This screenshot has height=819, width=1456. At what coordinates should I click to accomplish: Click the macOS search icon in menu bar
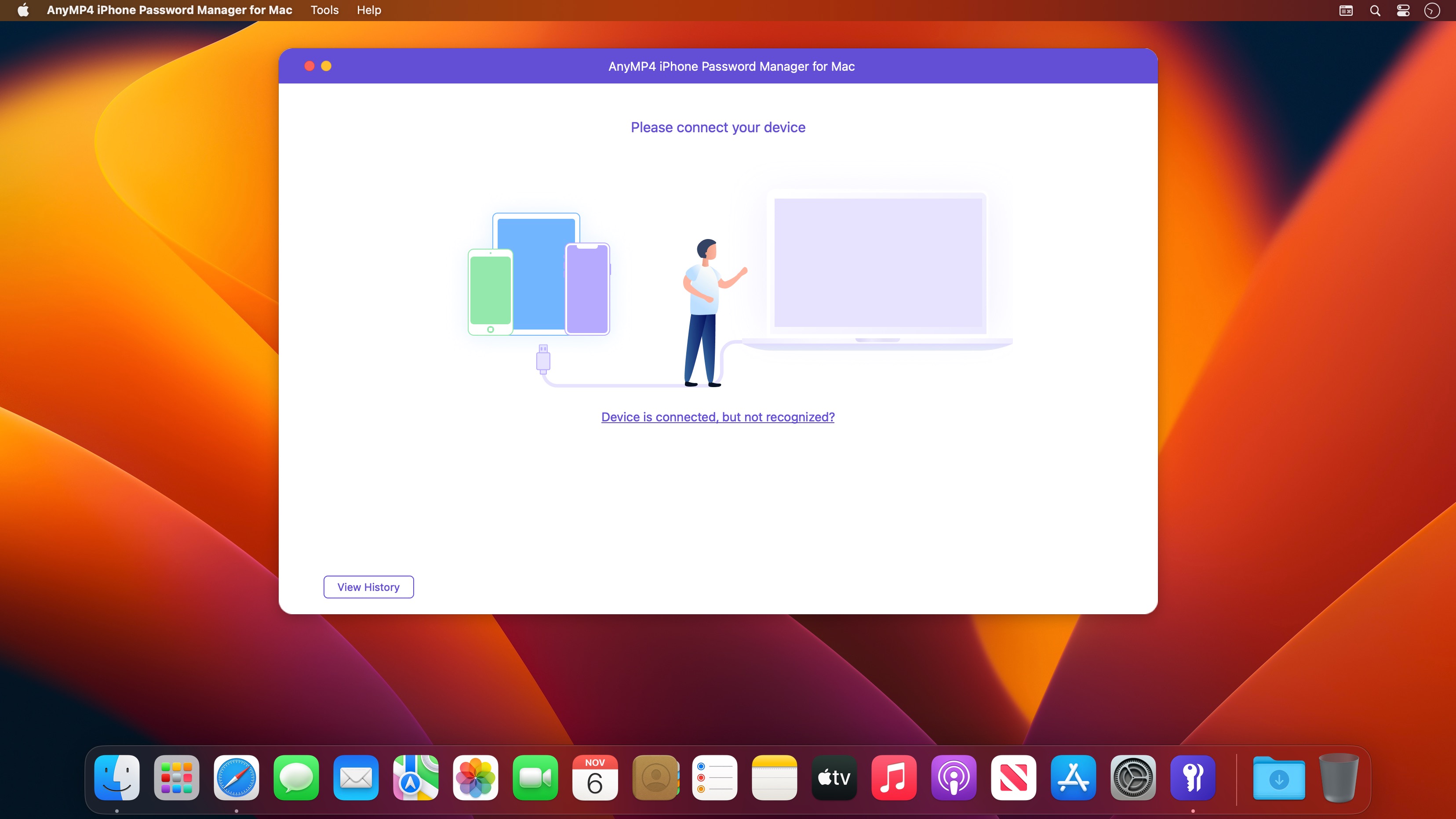1375,11
